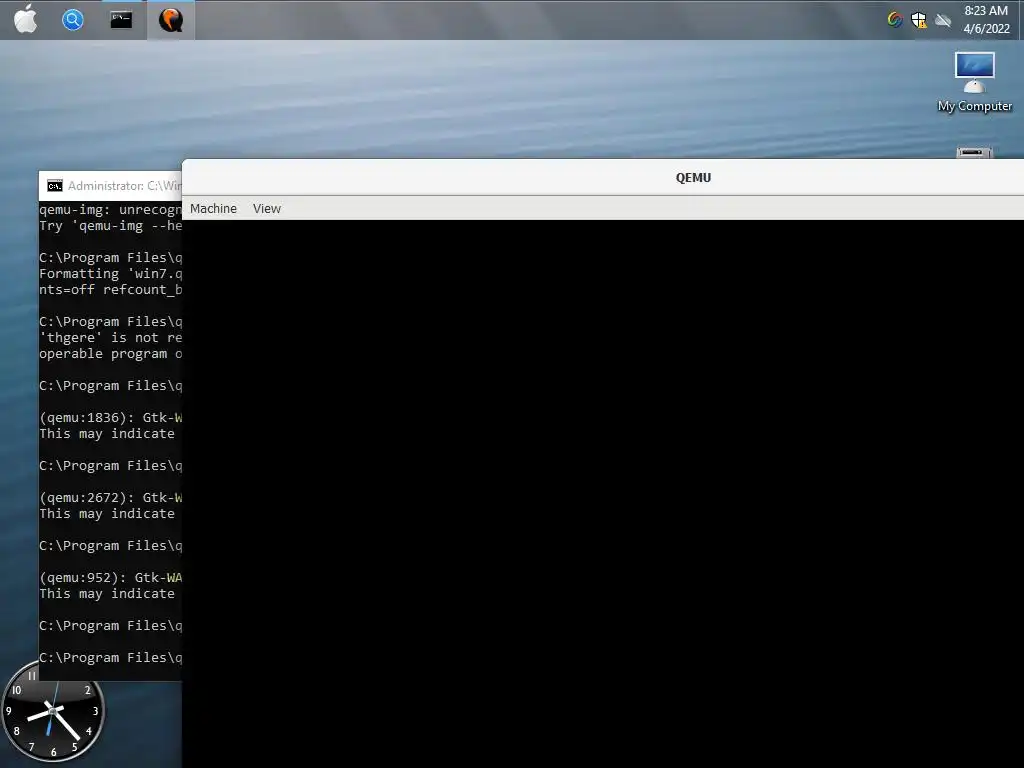Show the 8:23 AM date and time
Screen dimensions: 1024x768
click(986, 20)
